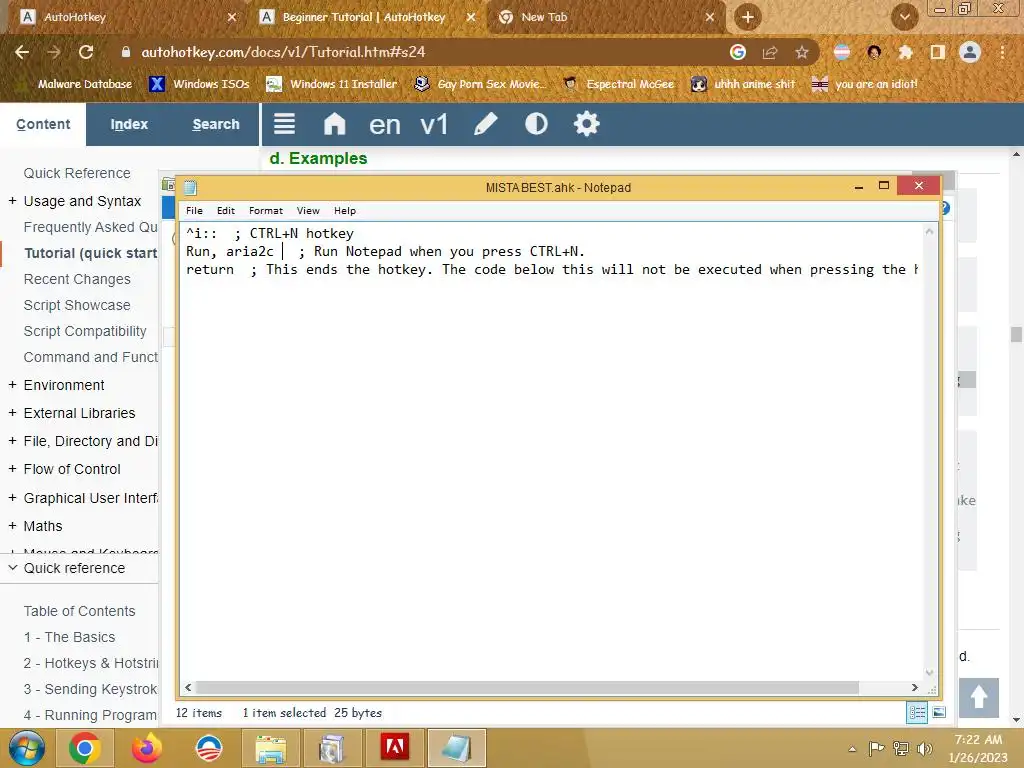Expand the Flow of Control tree item

12,469
